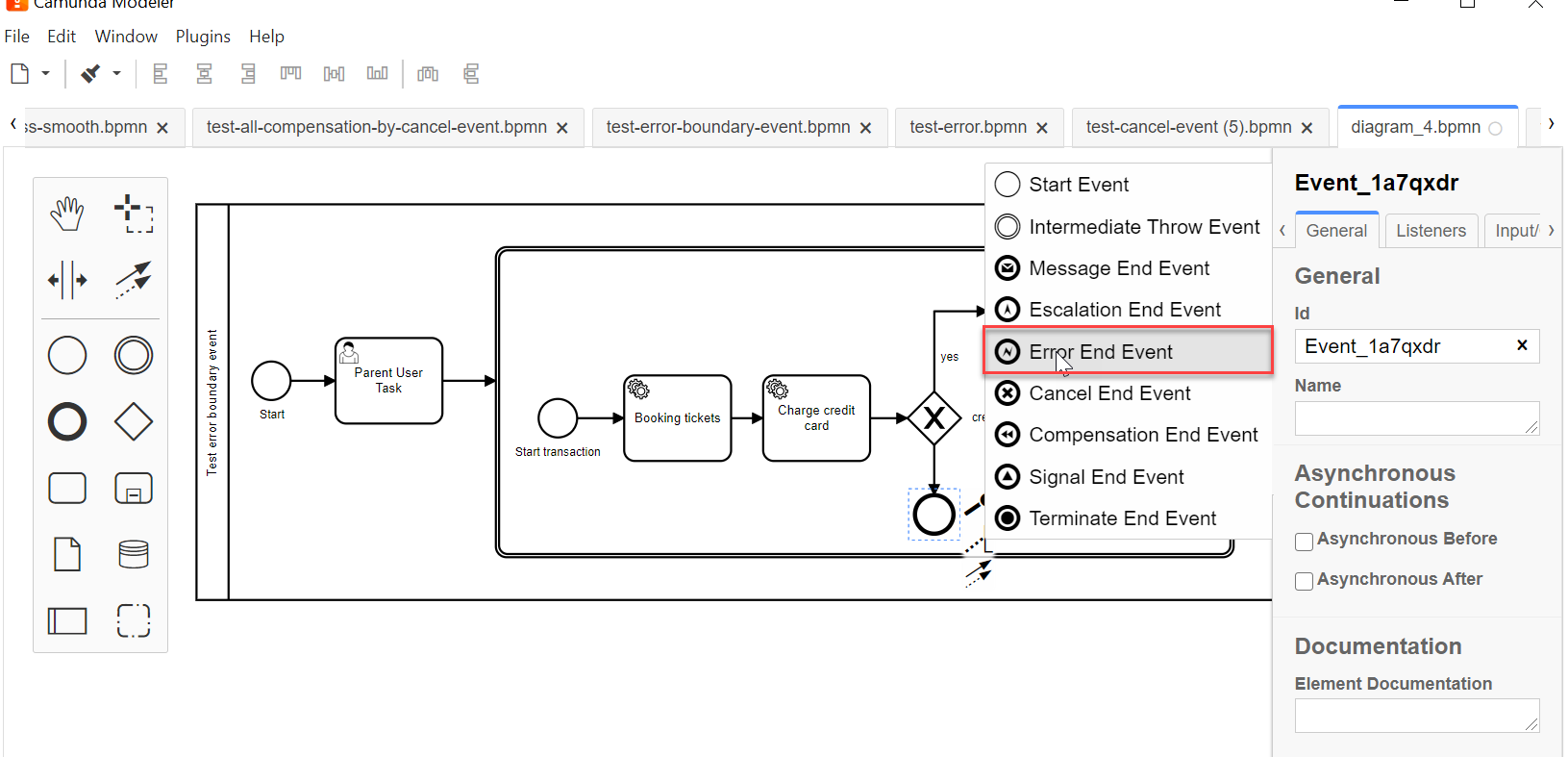Screen dimensions: 1568x757
Task: Activate the hand tool in palette
Action: tap(67, 214)
